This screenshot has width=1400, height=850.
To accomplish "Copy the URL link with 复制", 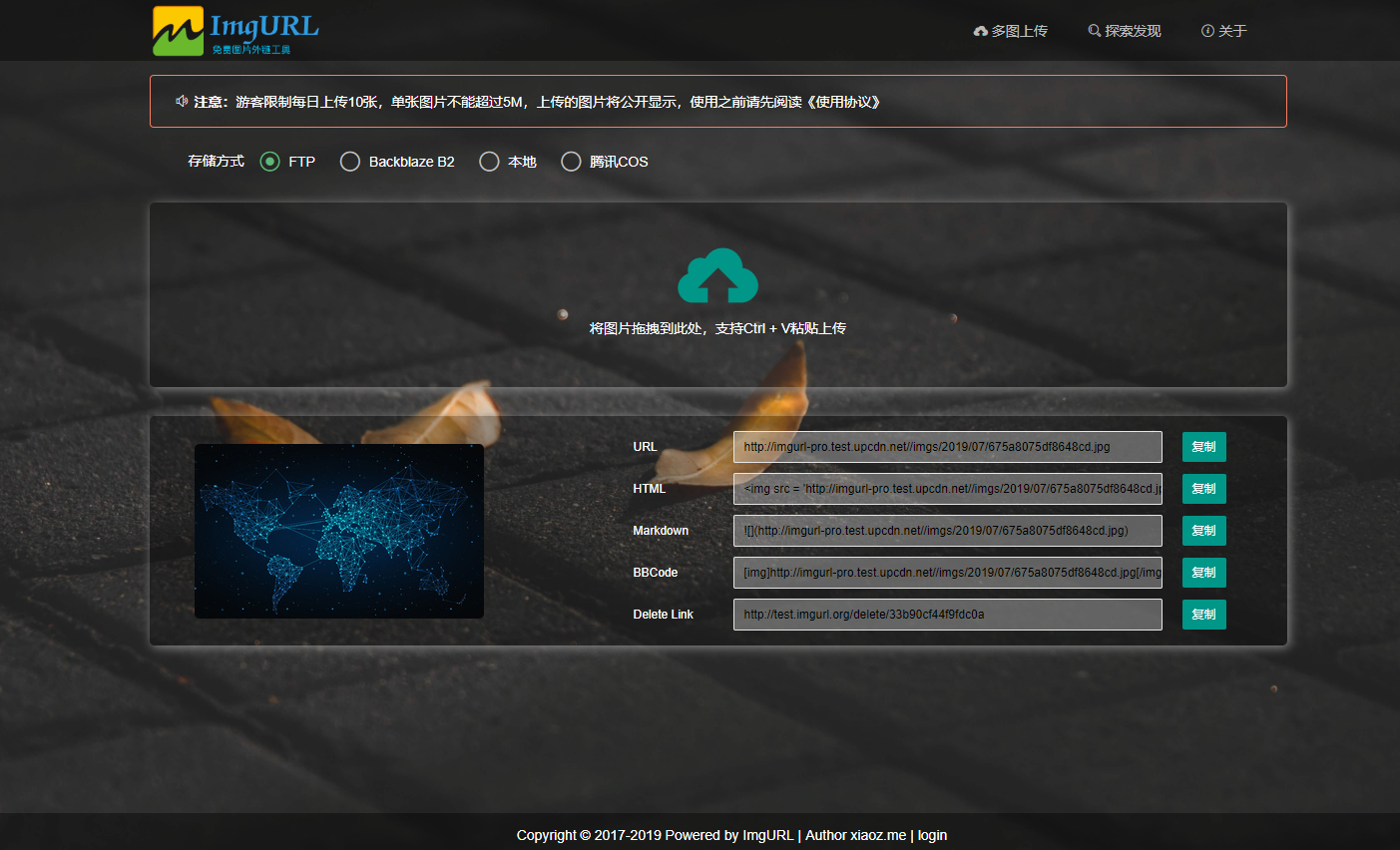I will (x=1204, y=447).
